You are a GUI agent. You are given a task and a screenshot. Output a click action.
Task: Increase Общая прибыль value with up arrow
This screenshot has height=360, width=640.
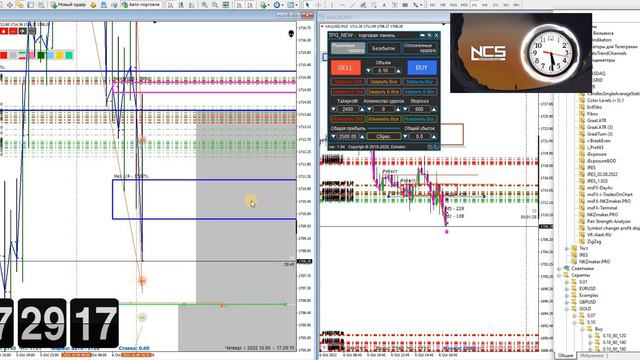click(x=362, y=137)
